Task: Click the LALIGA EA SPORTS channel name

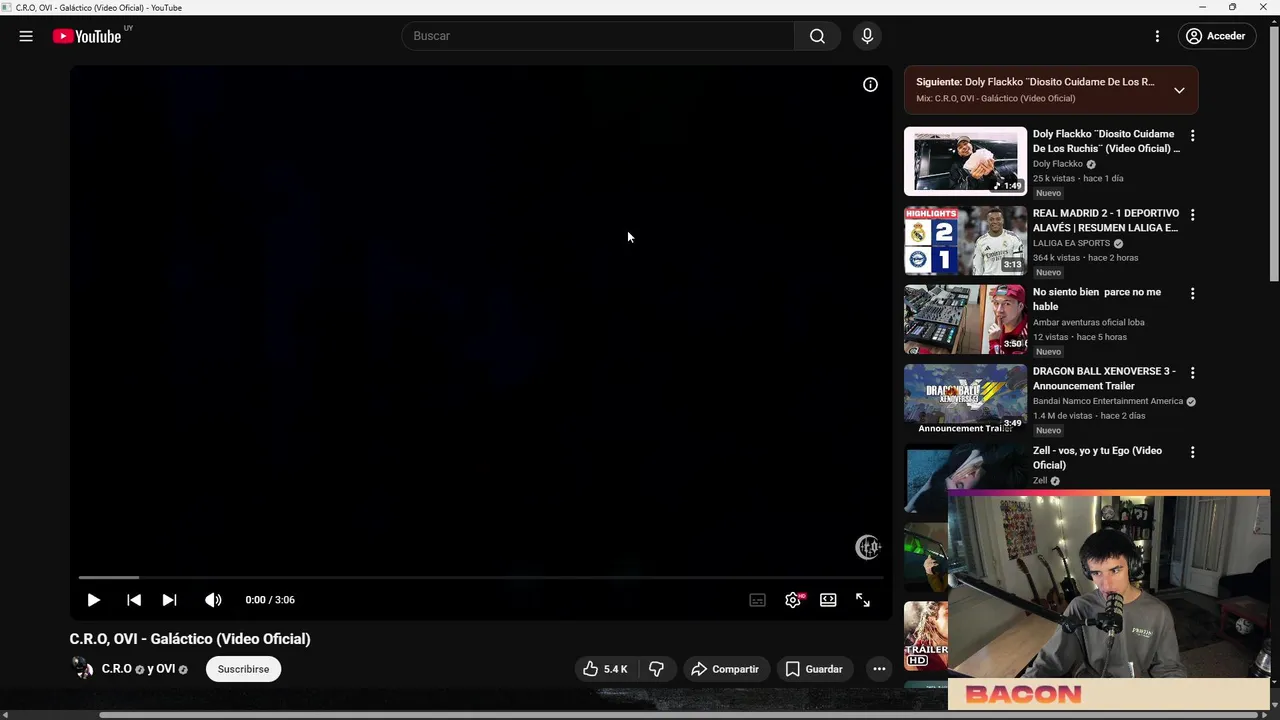Action: click(1071, 243)
